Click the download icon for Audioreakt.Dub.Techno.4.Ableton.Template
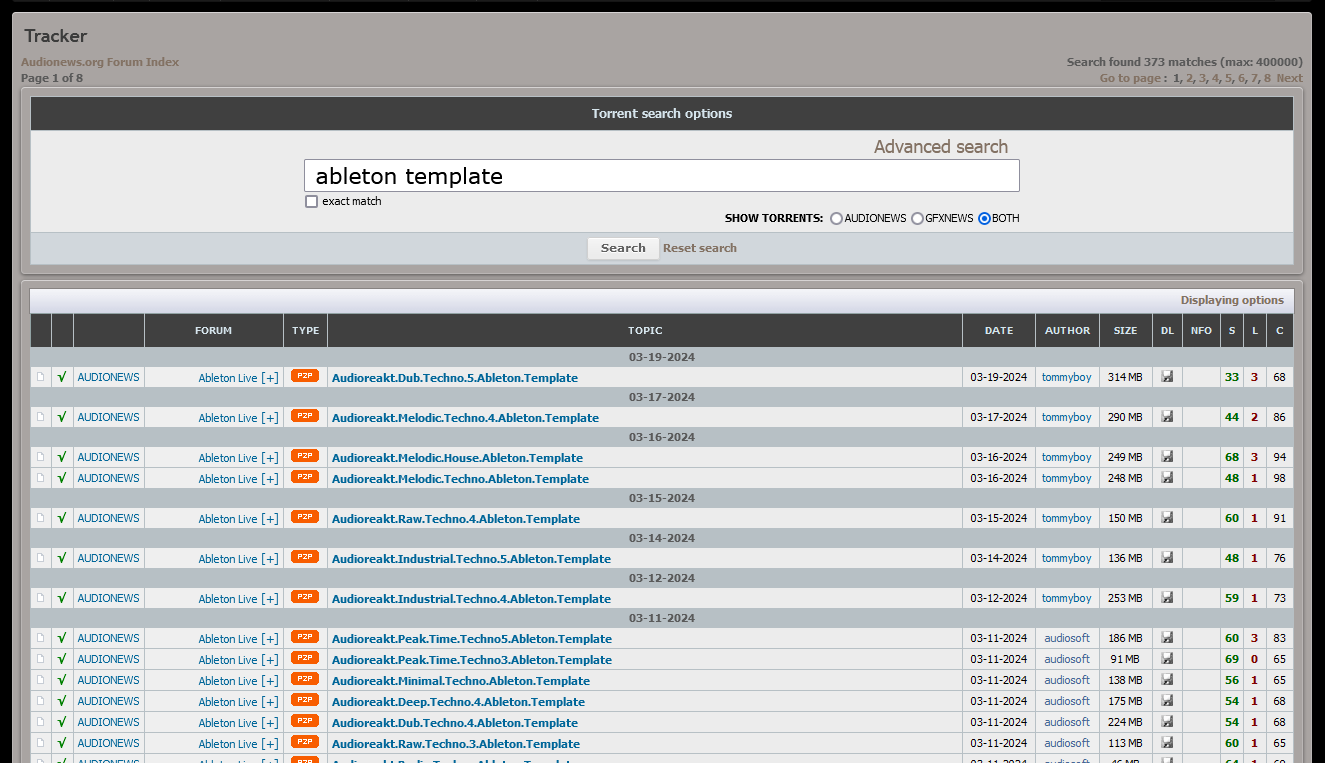 (1167, 722)
